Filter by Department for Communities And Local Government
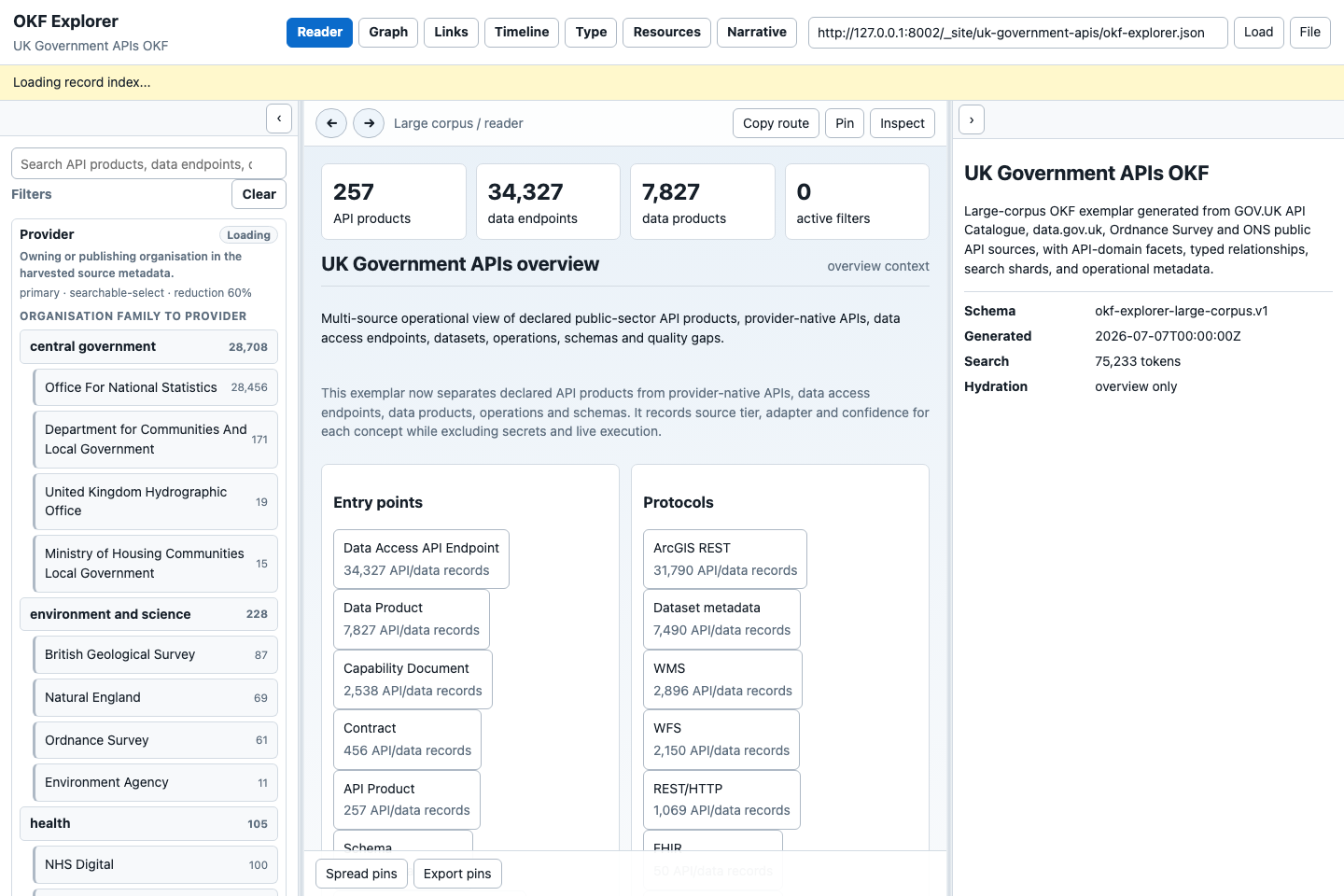The height and width of the screenshot is (896, 1344). [x=155, y=439]
